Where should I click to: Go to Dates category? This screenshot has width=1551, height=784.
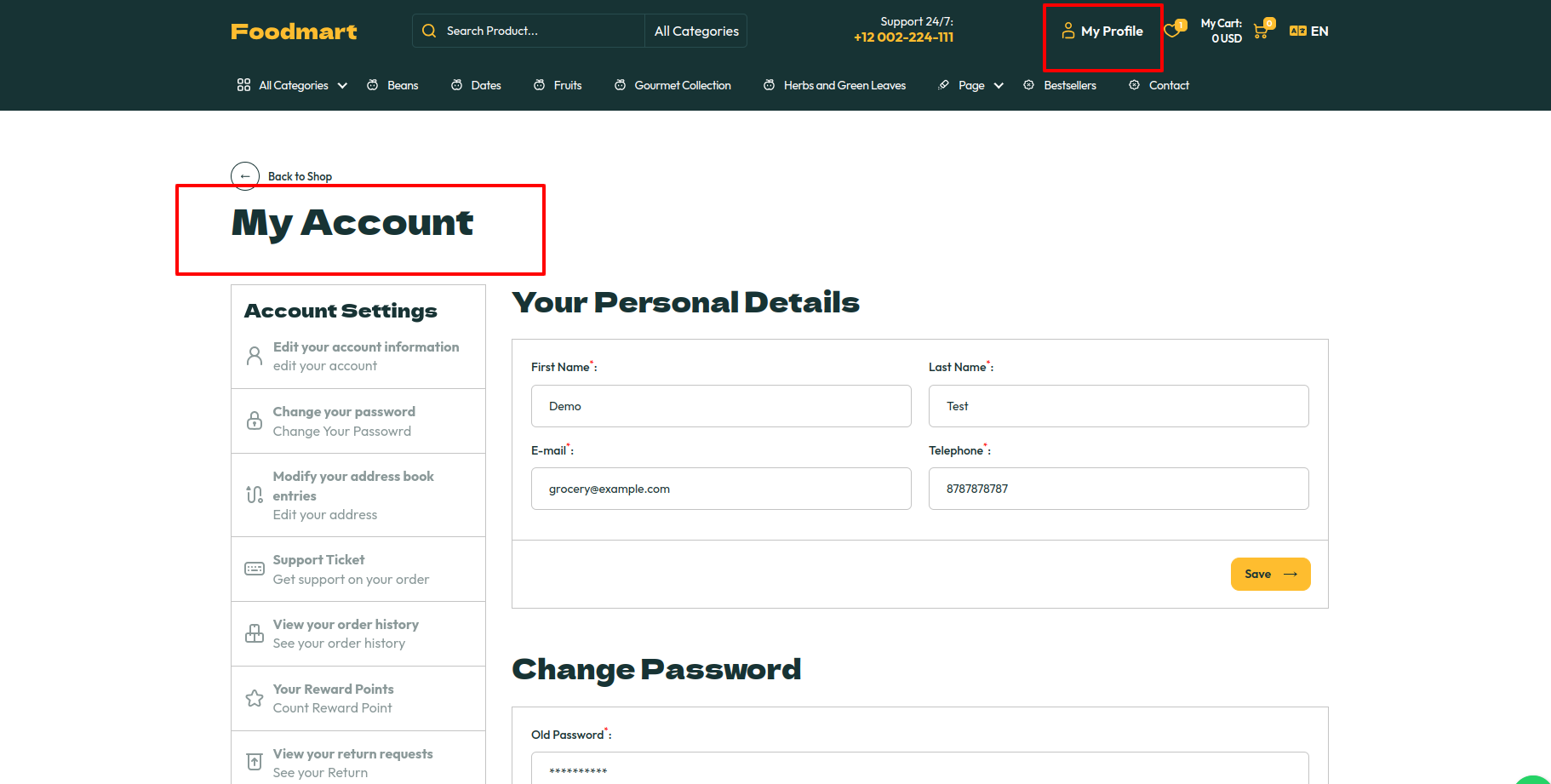pos(486,85)
